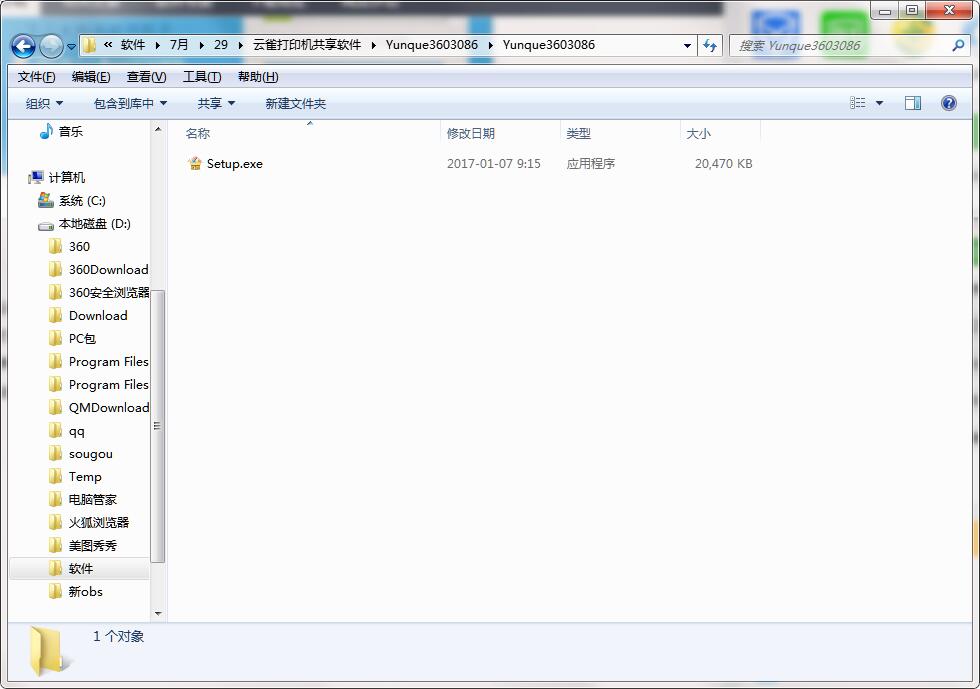Image resolution: width=980 pixels, height=689 pixels.
Task: Click the folder icon in the address bar
Action: point(89,45)
